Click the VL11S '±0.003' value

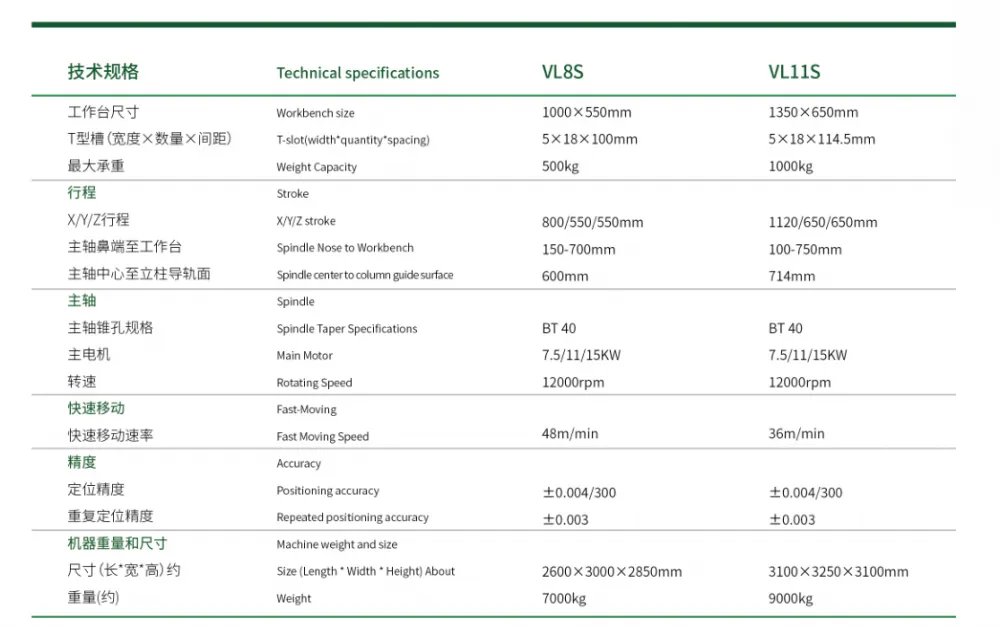[x=791, y=520]
